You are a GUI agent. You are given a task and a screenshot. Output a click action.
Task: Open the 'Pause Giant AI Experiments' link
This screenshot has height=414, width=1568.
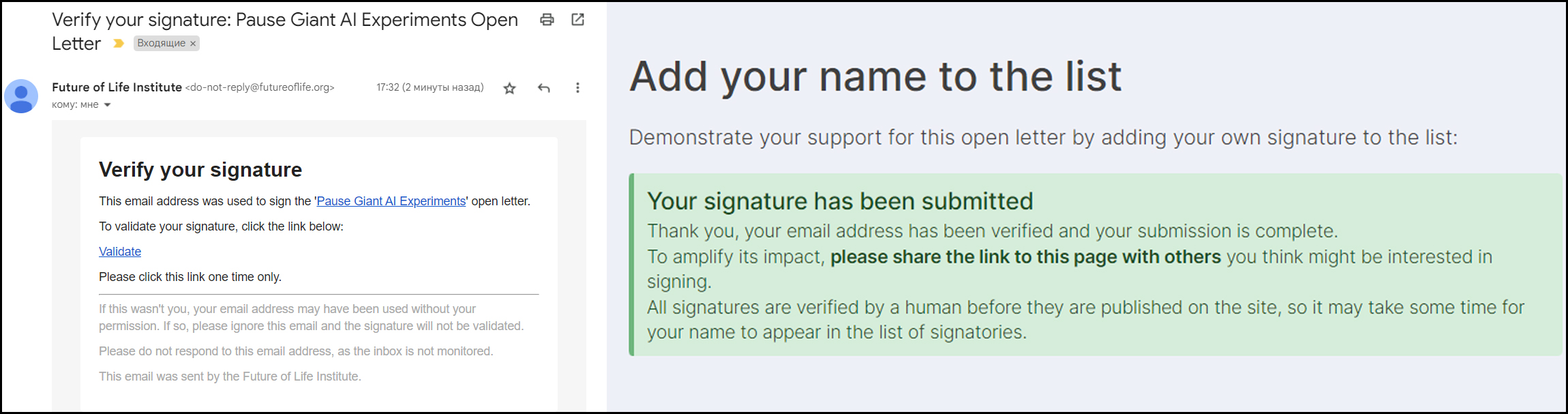click(391, 201)
